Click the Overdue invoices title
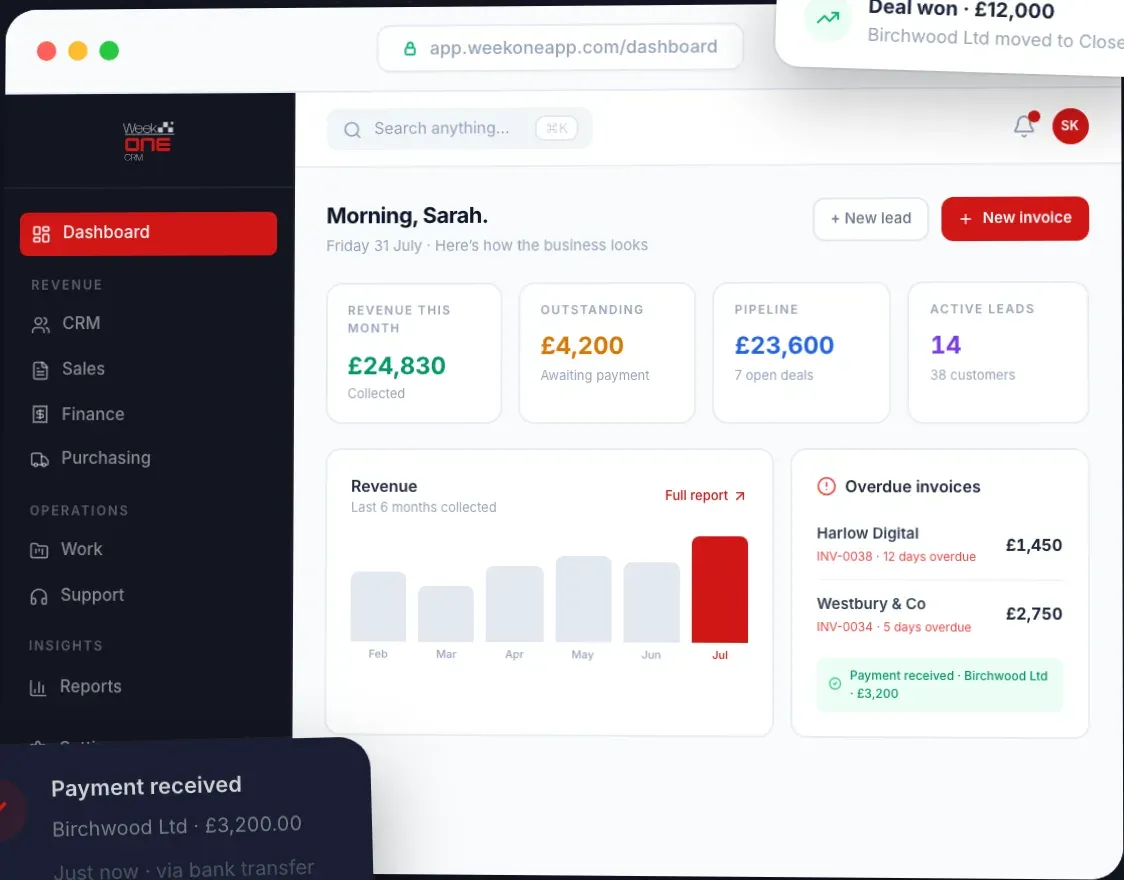 [x=913, y=487]
